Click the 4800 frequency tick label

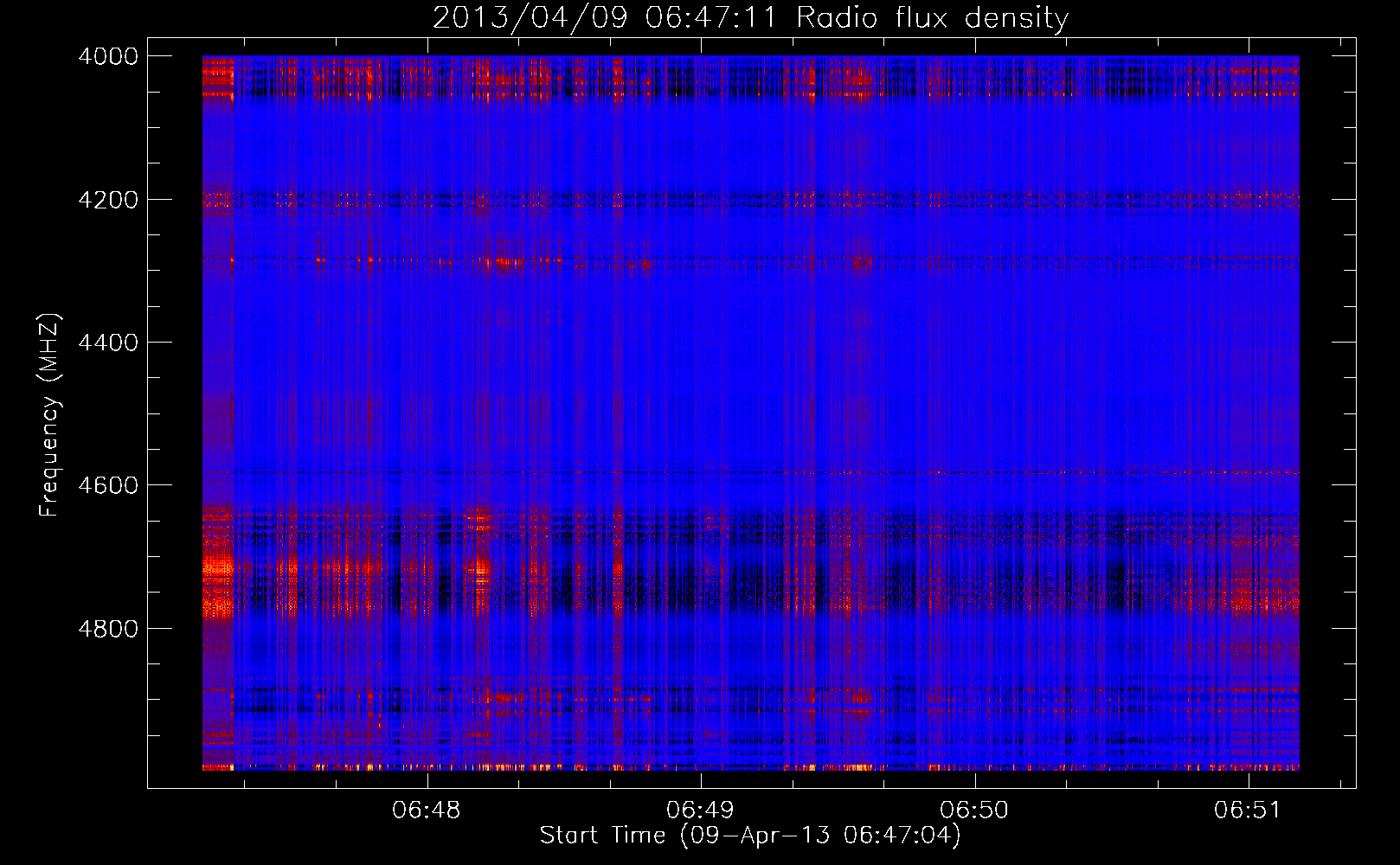point(108,629)
